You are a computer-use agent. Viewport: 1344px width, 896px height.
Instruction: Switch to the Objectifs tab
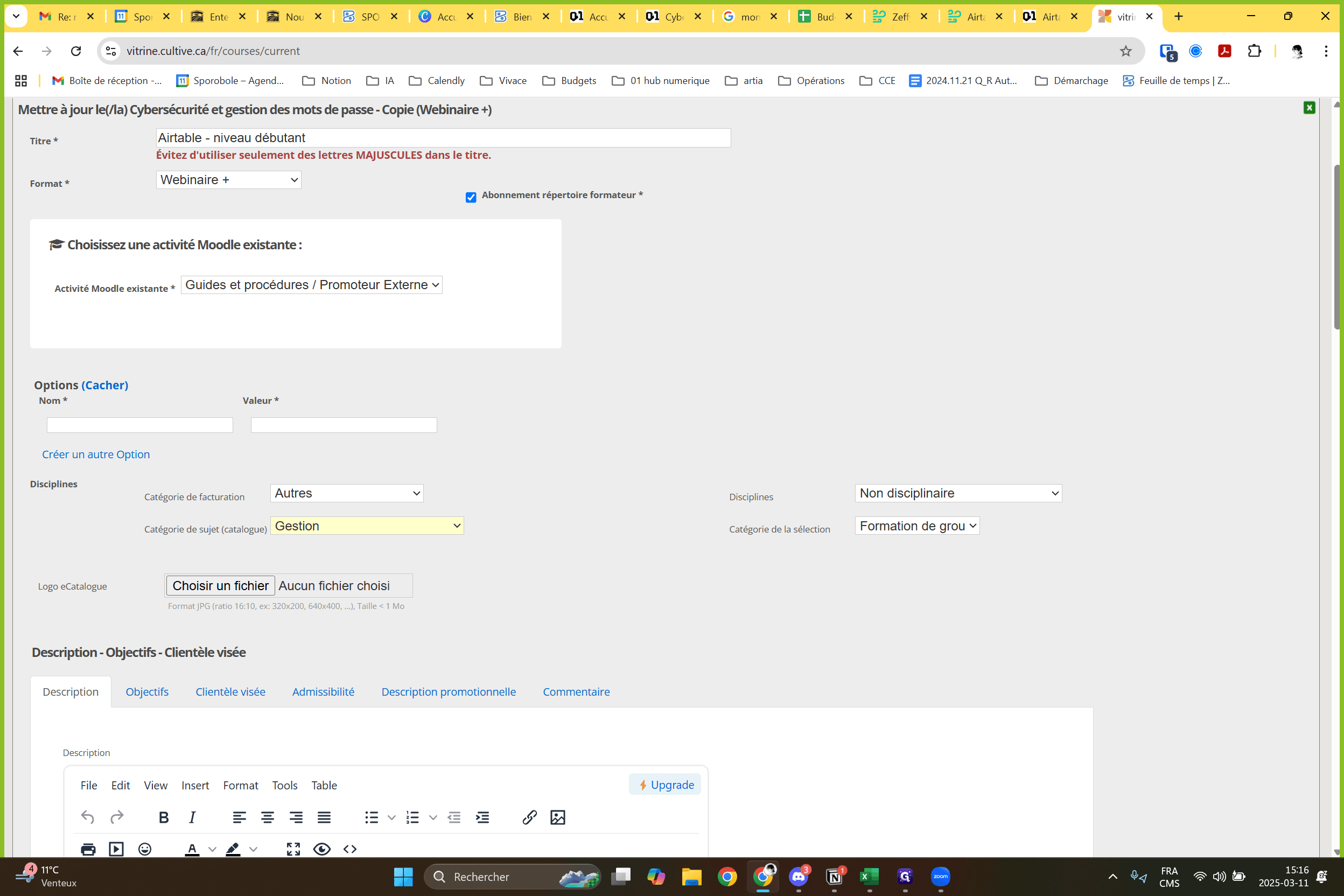tap(147, 691)
